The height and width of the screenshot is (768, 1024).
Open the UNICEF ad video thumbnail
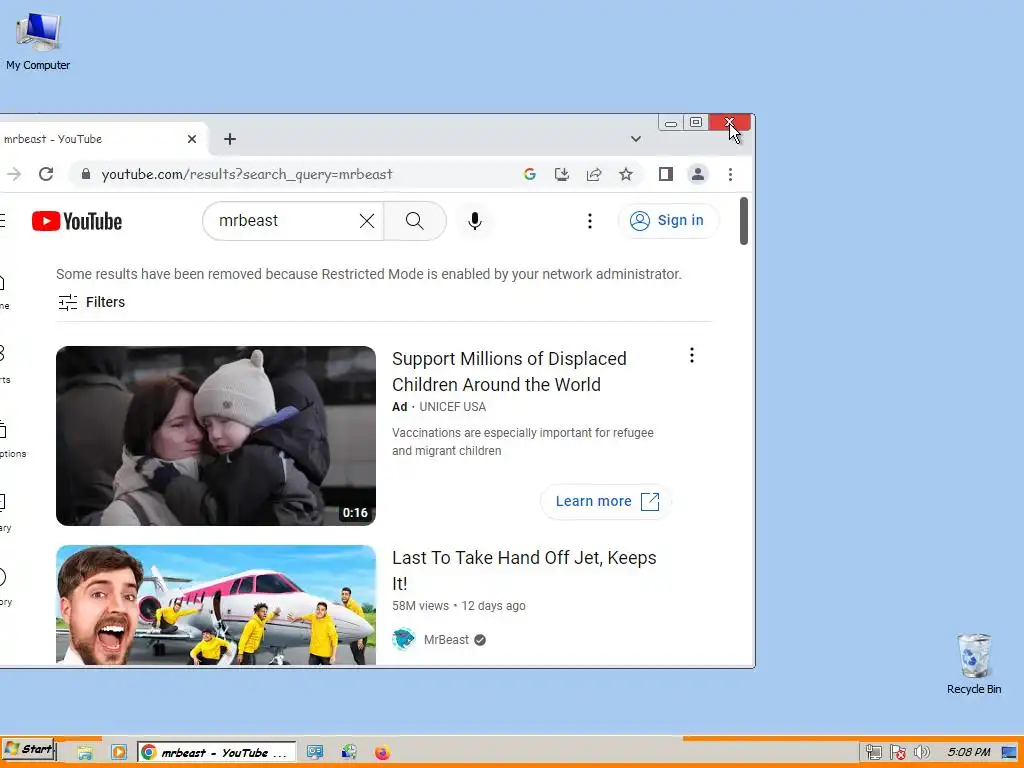coord(216,436)
